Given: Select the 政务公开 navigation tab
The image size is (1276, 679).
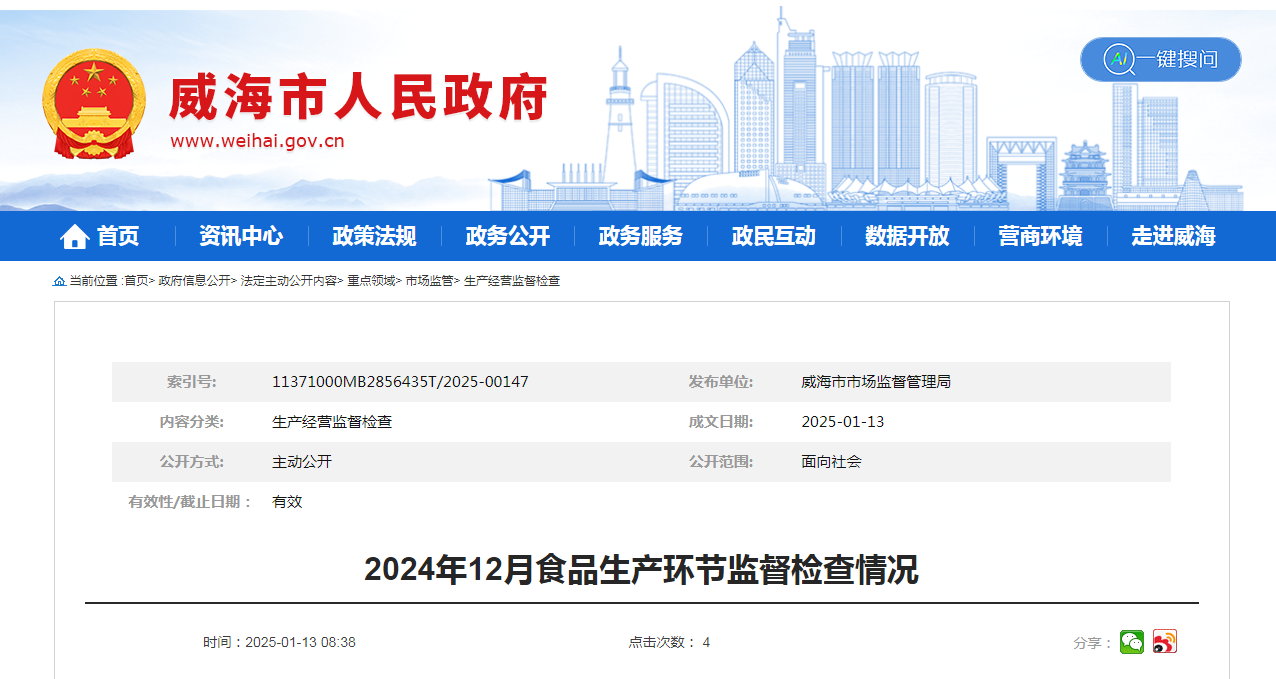Looking at the screenshot, I should 507,237.
